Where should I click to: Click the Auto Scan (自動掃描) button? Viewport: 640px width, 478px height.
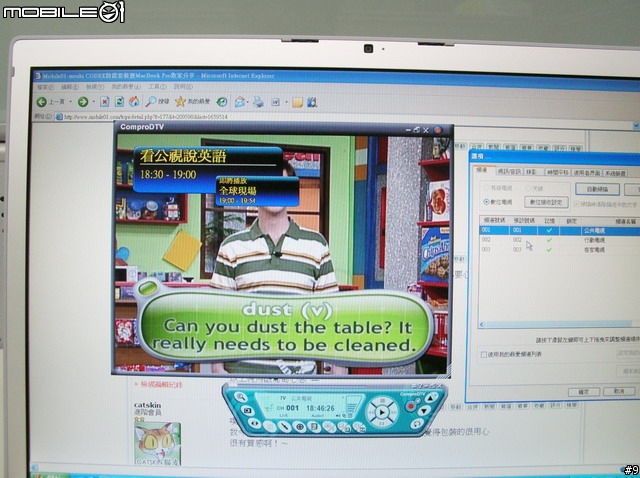coord(597,189)
